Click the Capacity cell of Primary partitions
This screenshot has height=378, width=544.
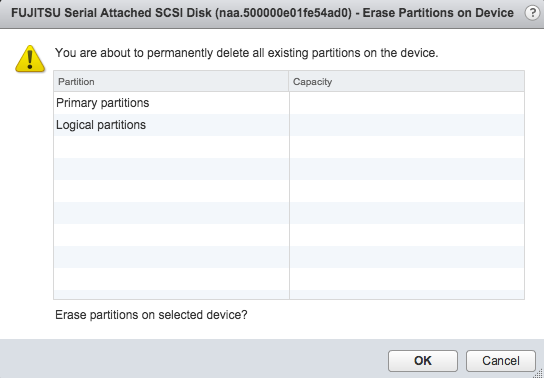coord(407,103)
